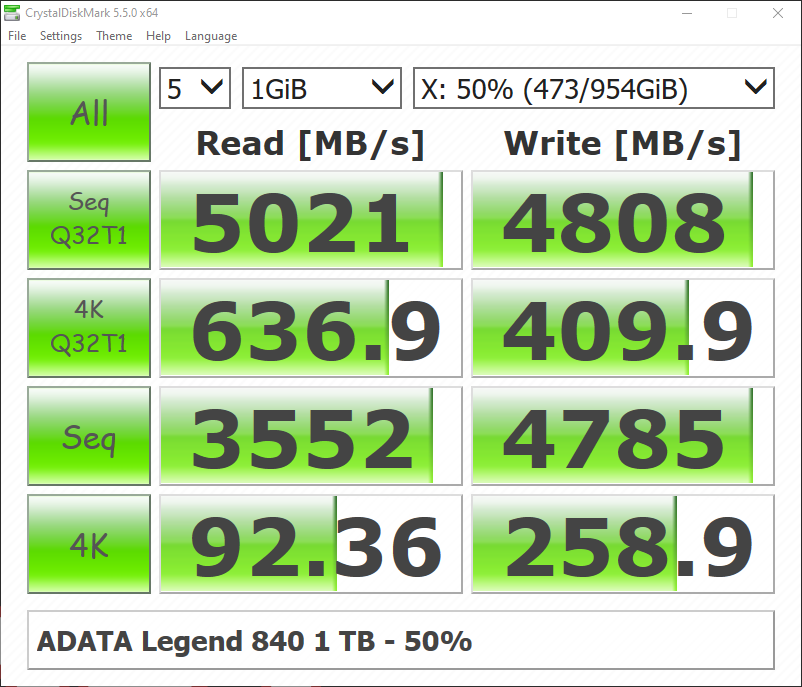
Task: Click the 4K write result 258.9
Action: pos(623,544)
